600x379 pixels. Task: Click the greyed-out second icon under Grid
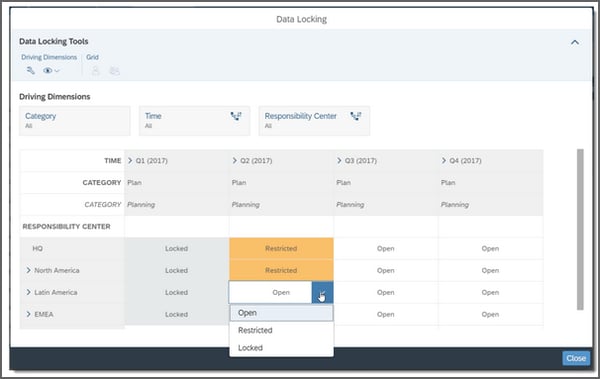coord(114,70)
